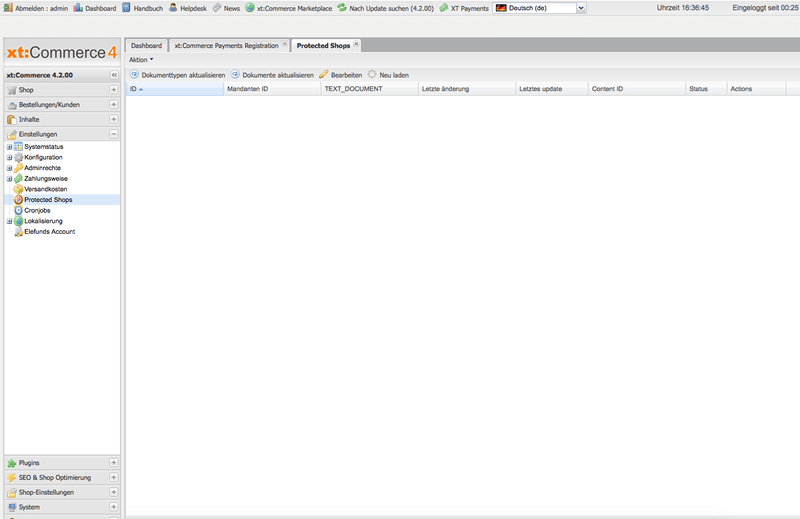Click the Cronjobs clock icon
Viewport: 800px width, 519px height.
point(18,210)
